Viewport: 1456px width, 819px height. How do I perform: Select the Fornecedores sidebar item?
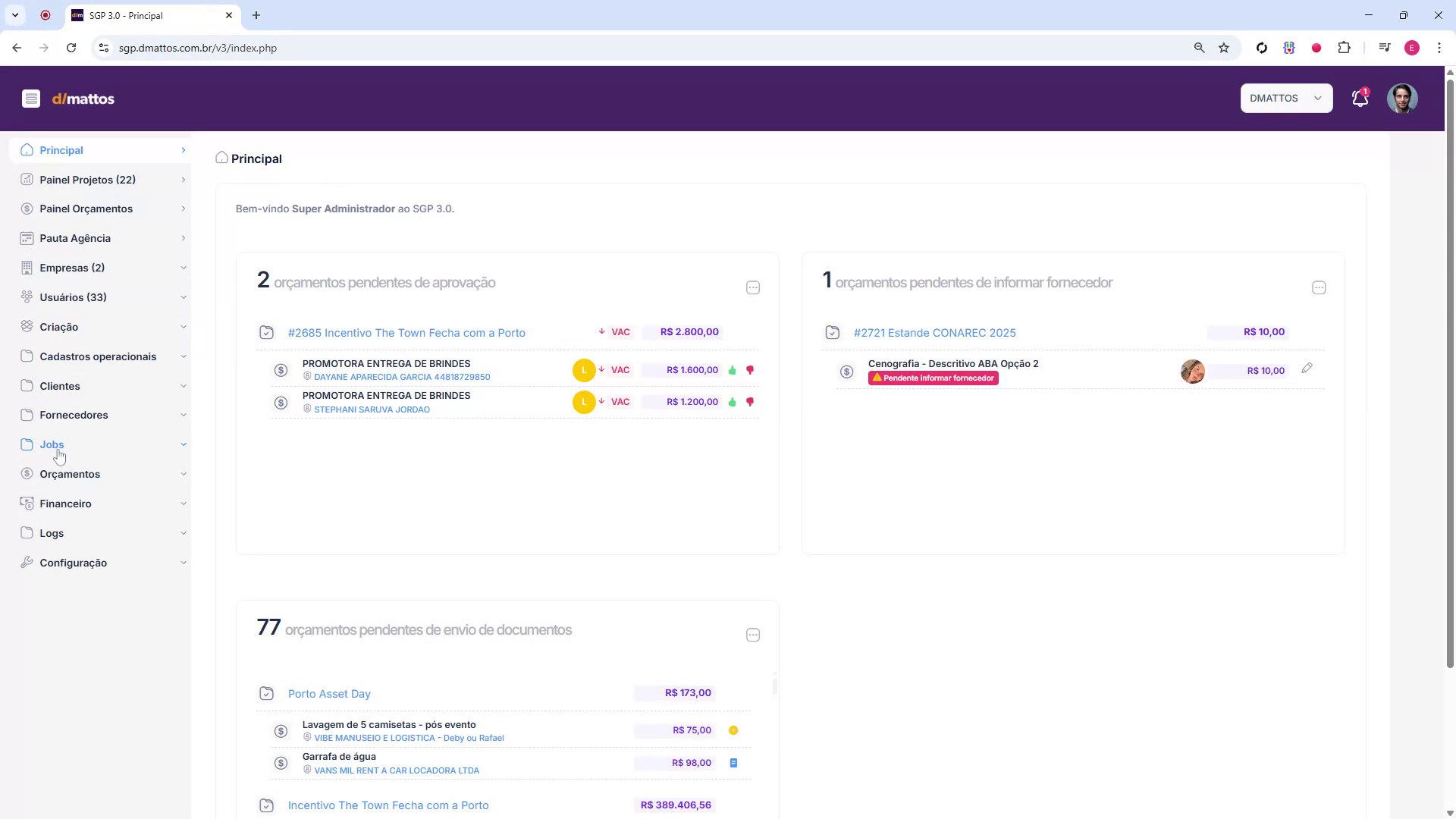(74, 415)
